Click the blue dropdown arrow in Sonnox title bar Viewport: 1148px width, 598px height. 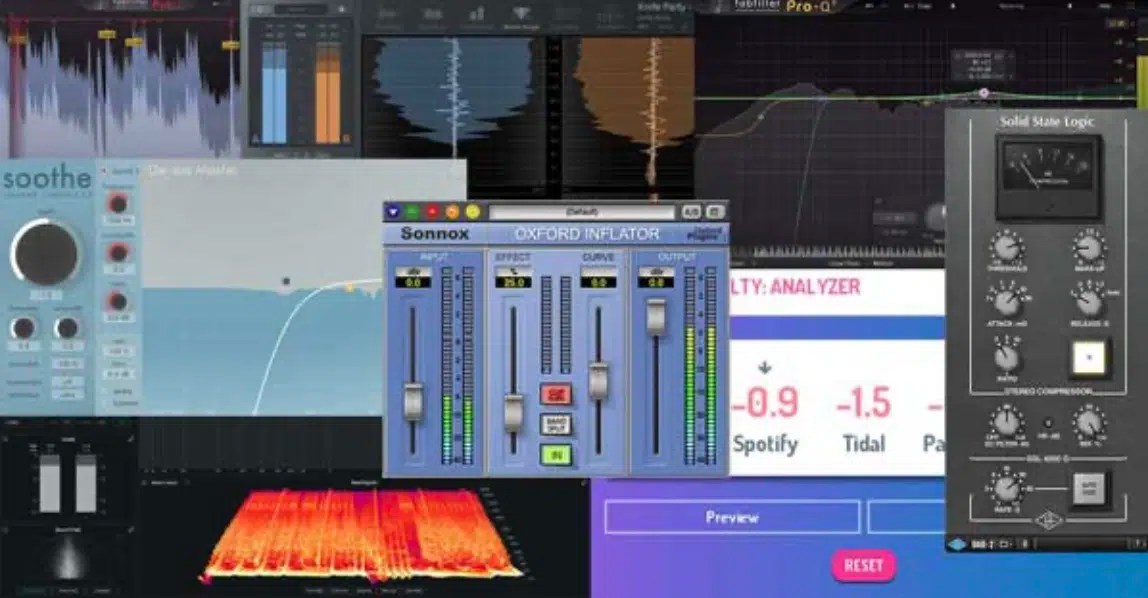[393, 212]
